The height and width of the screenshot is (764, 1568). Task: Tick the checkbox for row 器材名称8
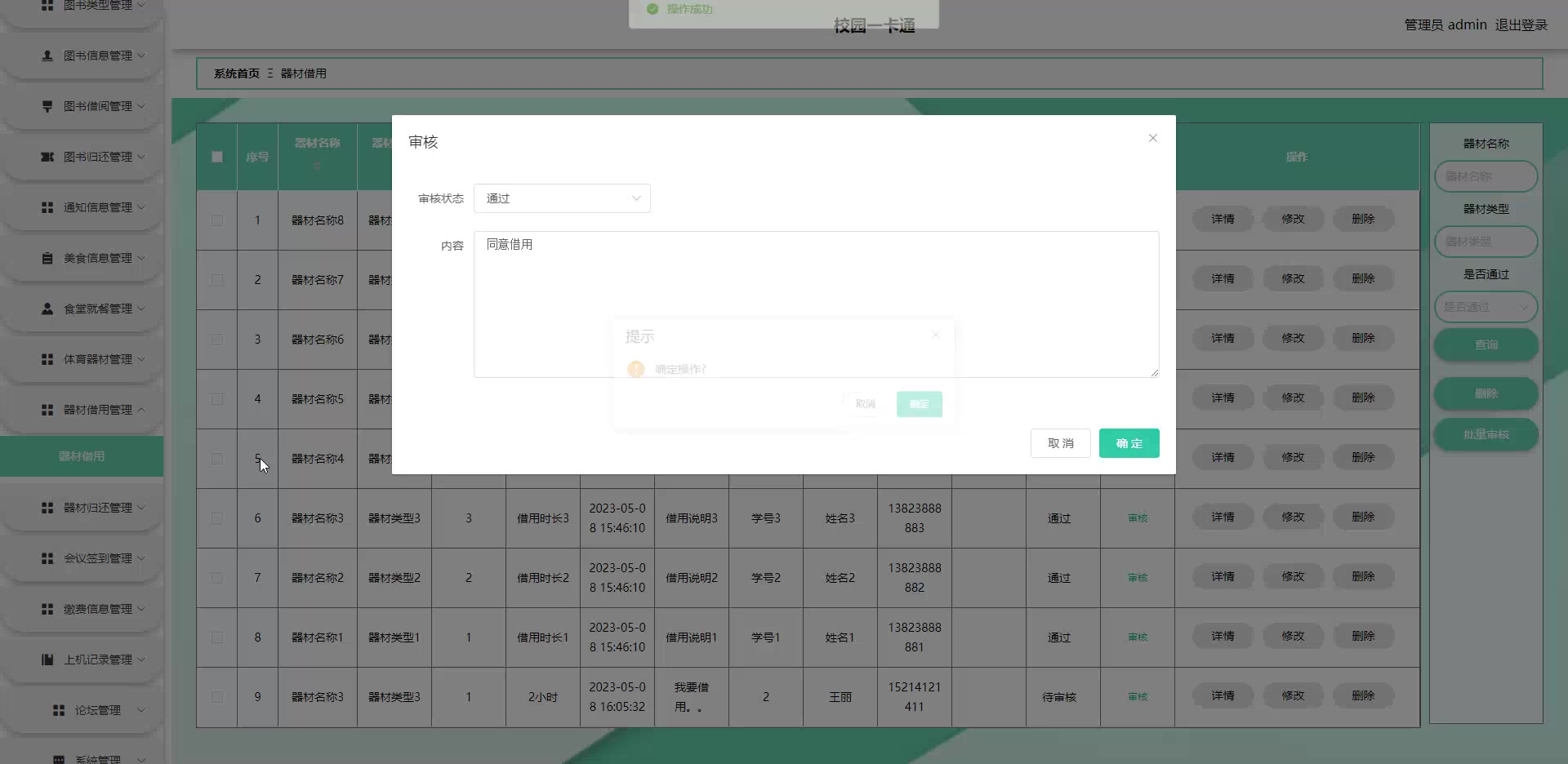(x=217, y=220)
